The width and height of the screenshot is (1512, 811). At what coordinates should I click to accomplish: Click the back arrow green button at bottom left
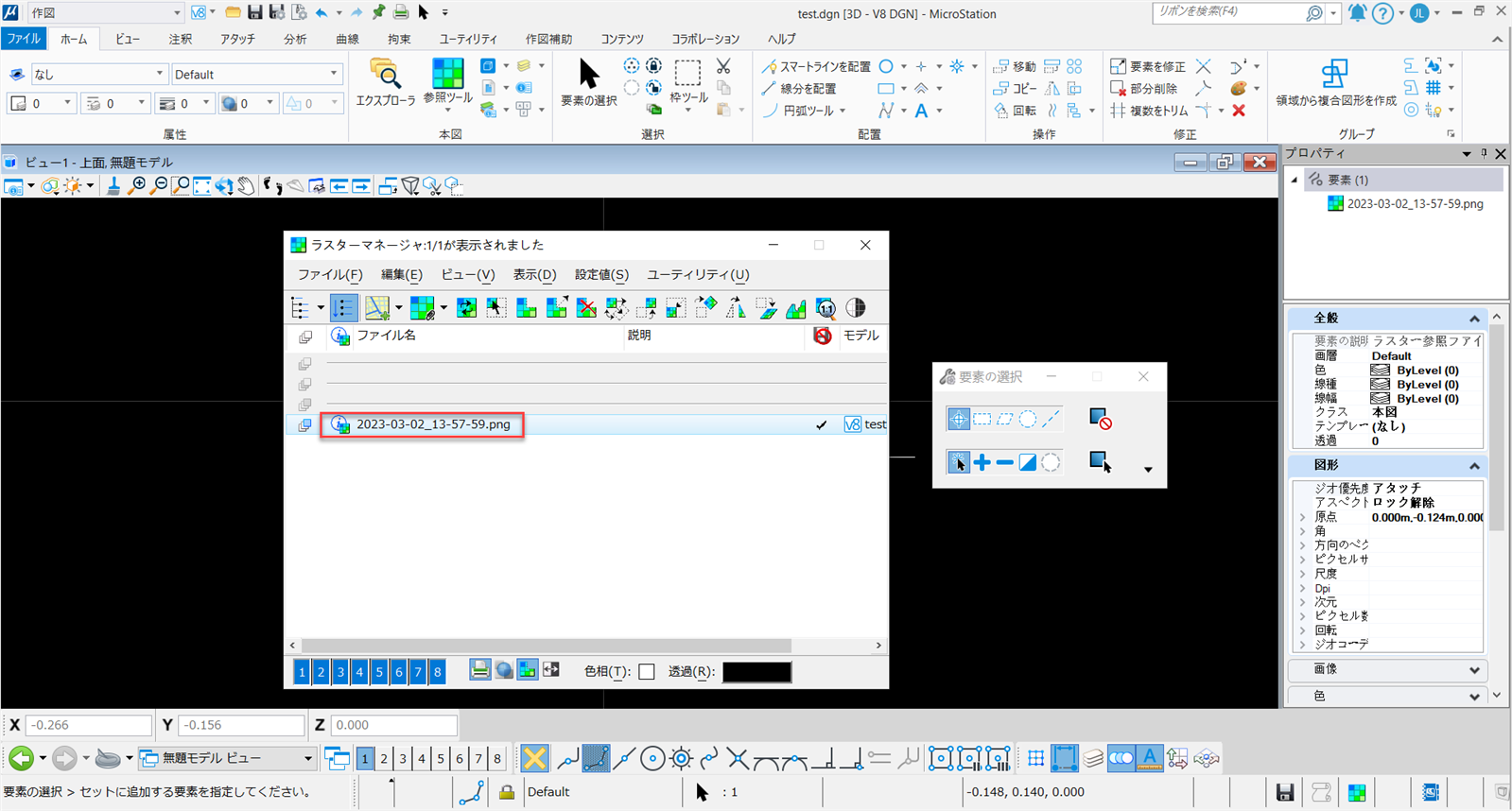click(21, 758)
